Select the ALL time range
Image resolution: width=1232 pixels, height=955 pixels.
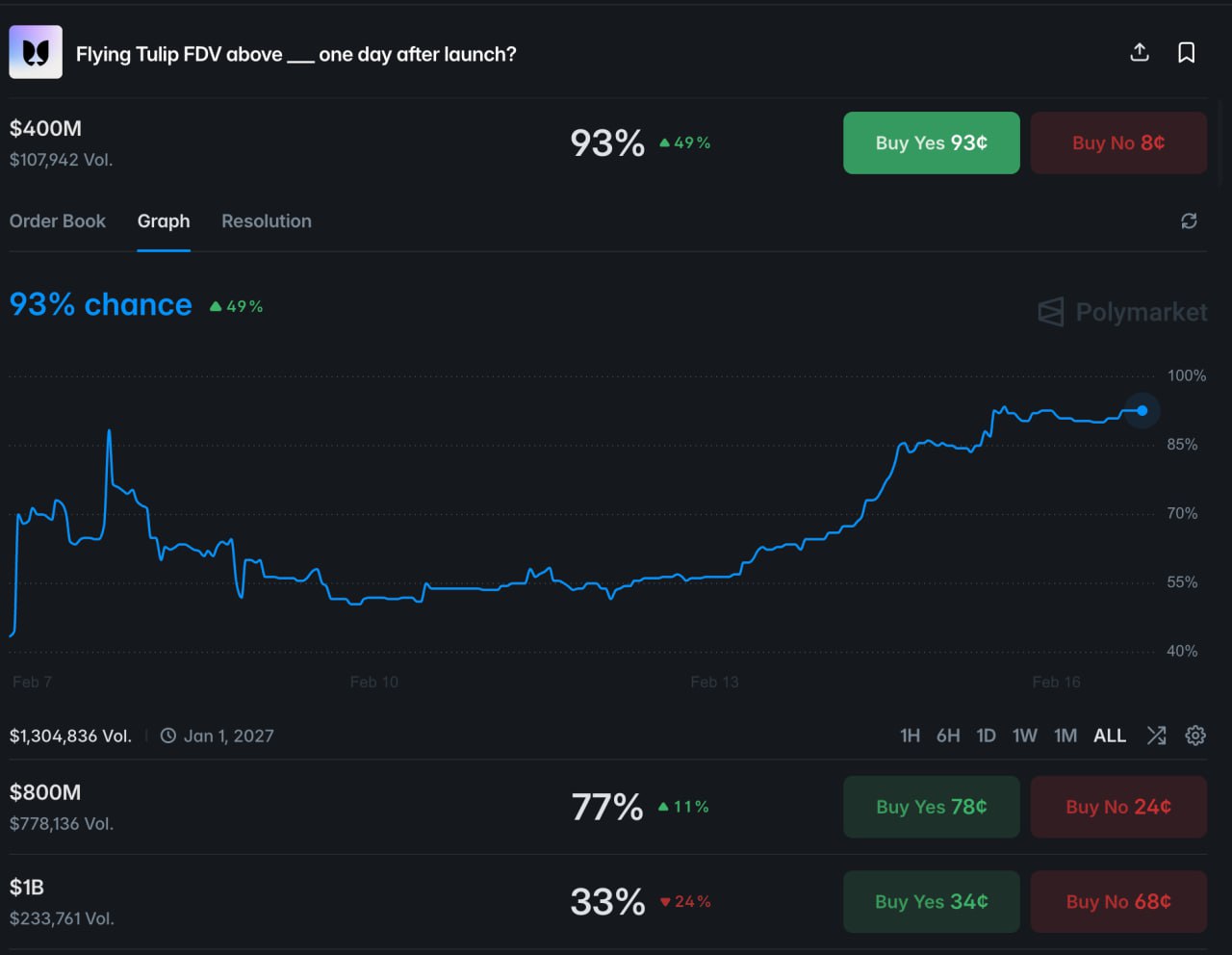[x=1109, y=736]
